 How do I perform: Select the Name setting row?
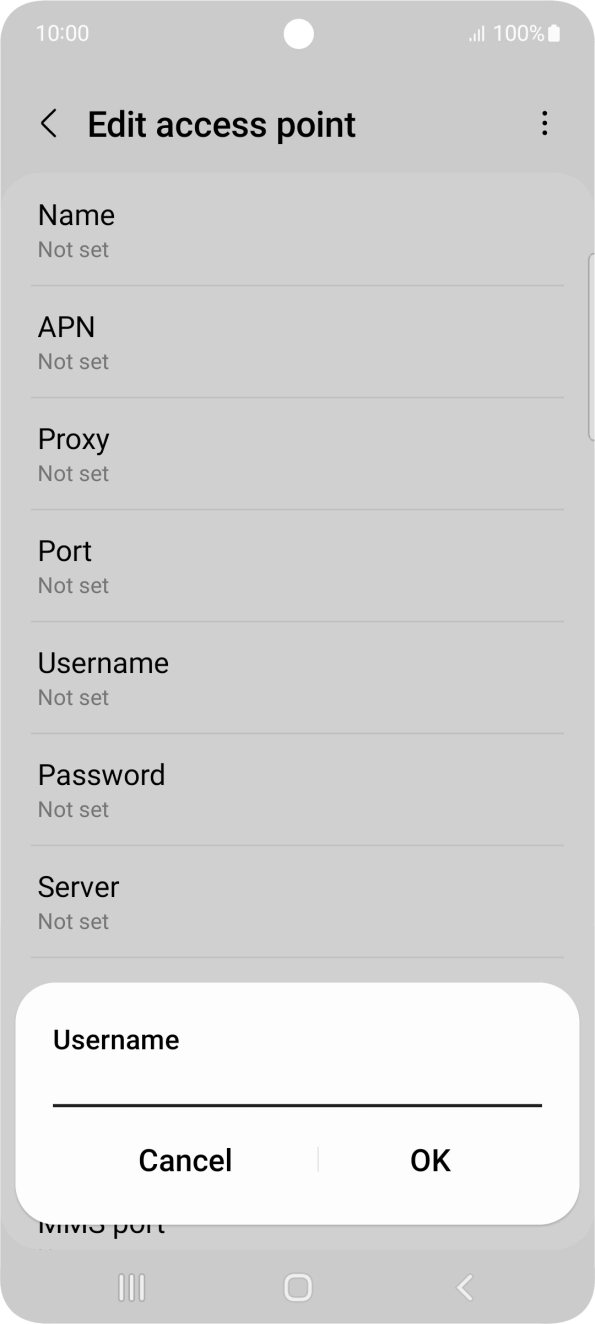click(x=297, y=229)
